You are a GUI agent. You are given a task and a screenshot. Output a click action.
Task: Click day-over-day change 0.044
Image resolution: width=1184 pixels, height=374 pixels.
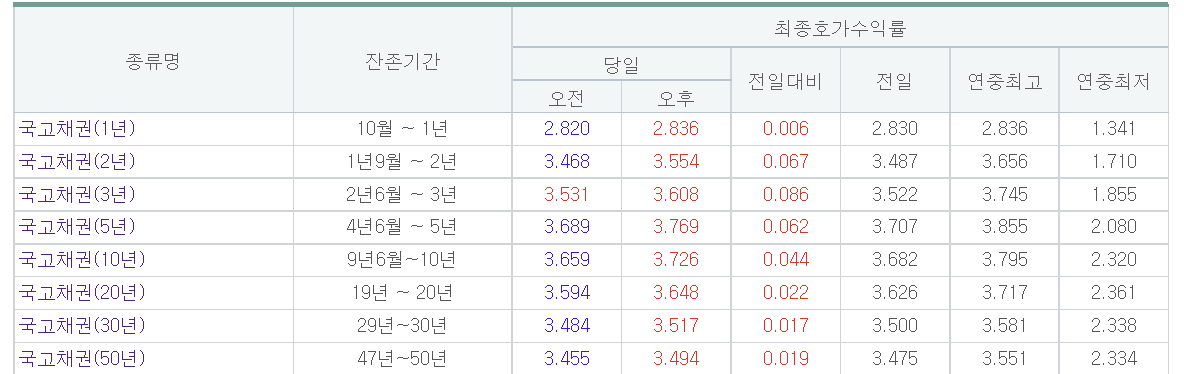[x=785, y=260]
